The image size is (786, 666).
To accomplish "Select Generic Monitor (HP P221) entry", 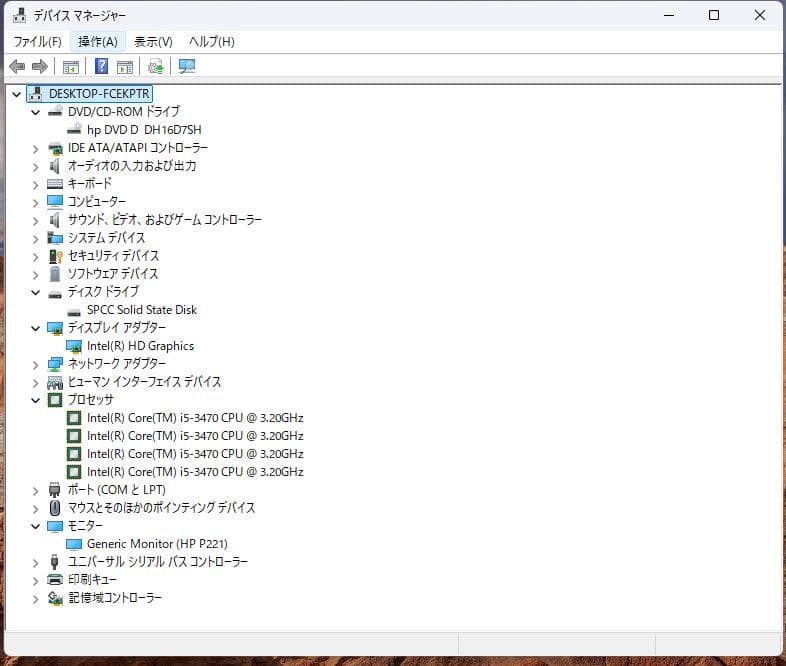I will (157, 544).
